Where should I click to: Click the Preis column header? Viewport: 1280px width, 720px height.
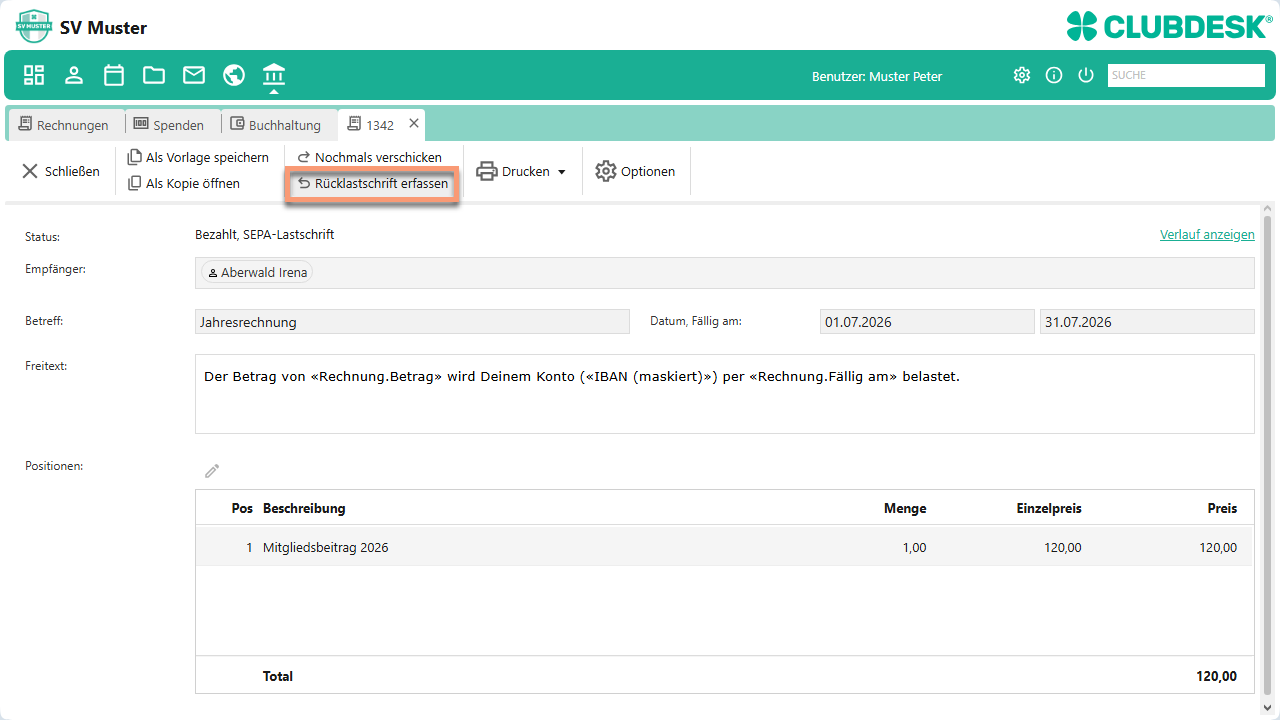1222,508
